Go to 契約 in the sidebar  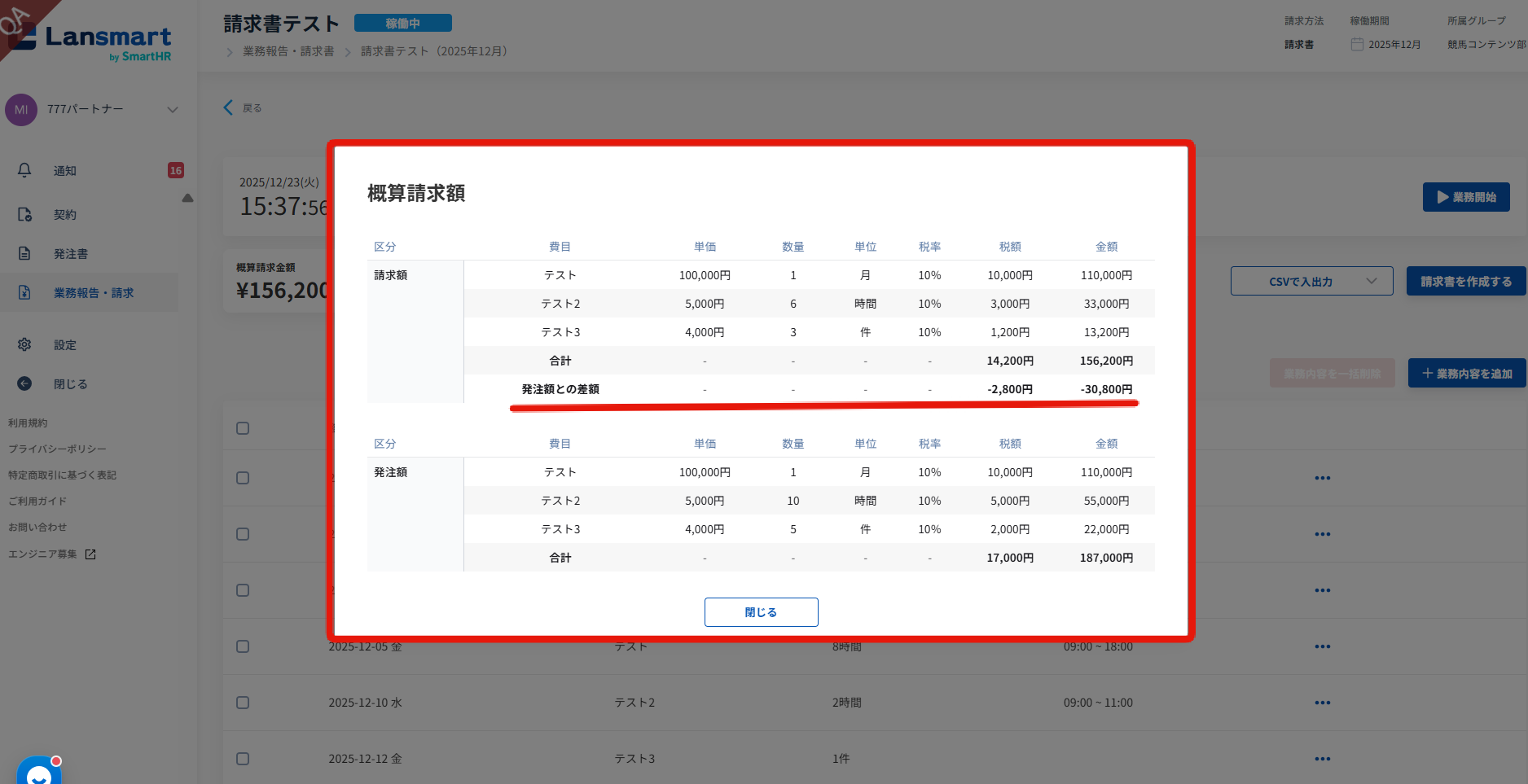point(65,215)
